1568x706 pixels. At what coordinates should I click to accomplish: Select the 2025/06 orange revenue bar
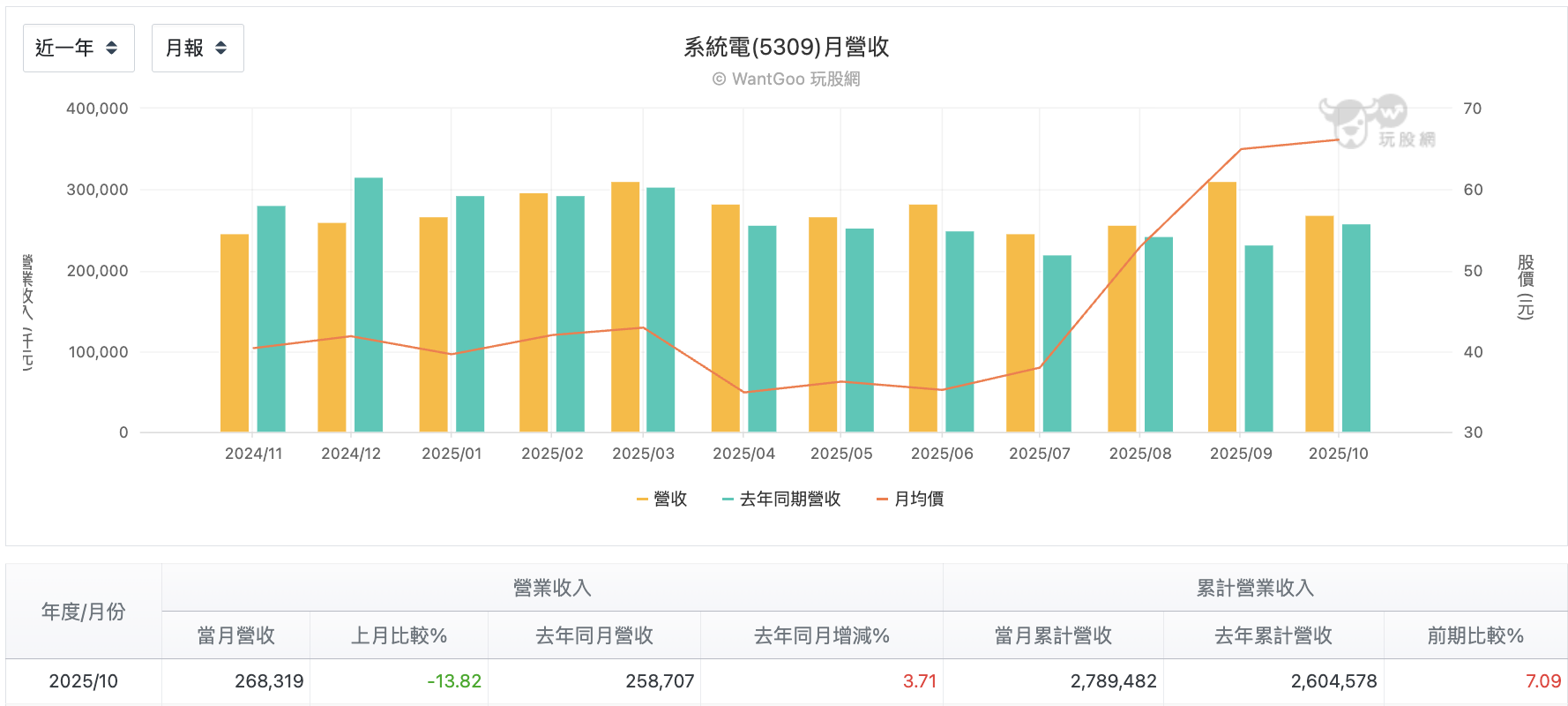pyautogui.click(x=923, y=319)
